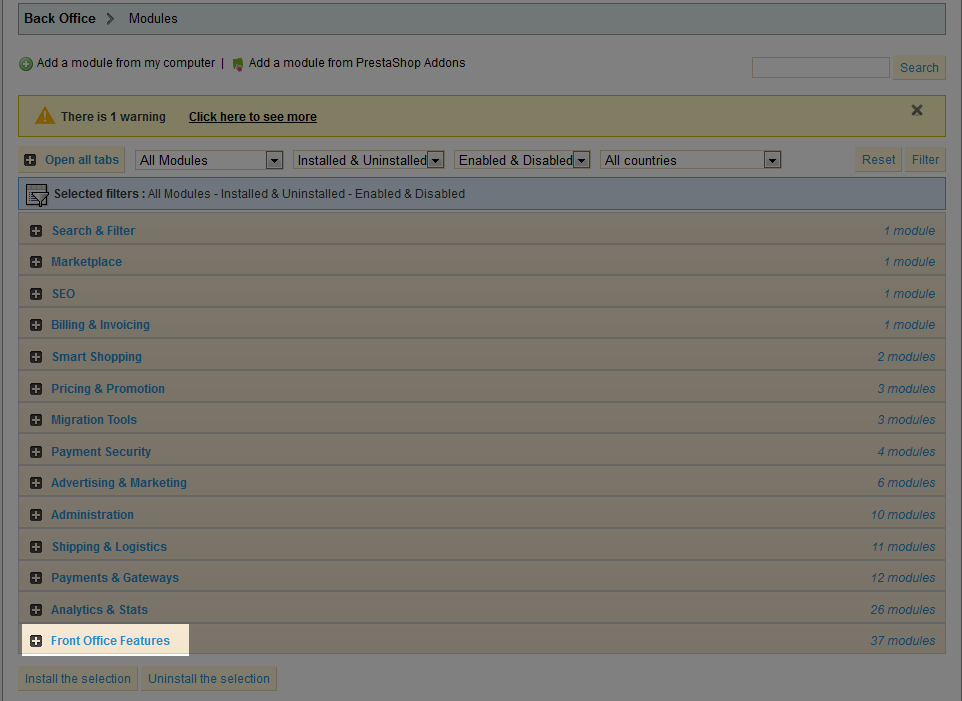Click the Open all tabs button
962x701 pixels.
(x=72, y=160)
